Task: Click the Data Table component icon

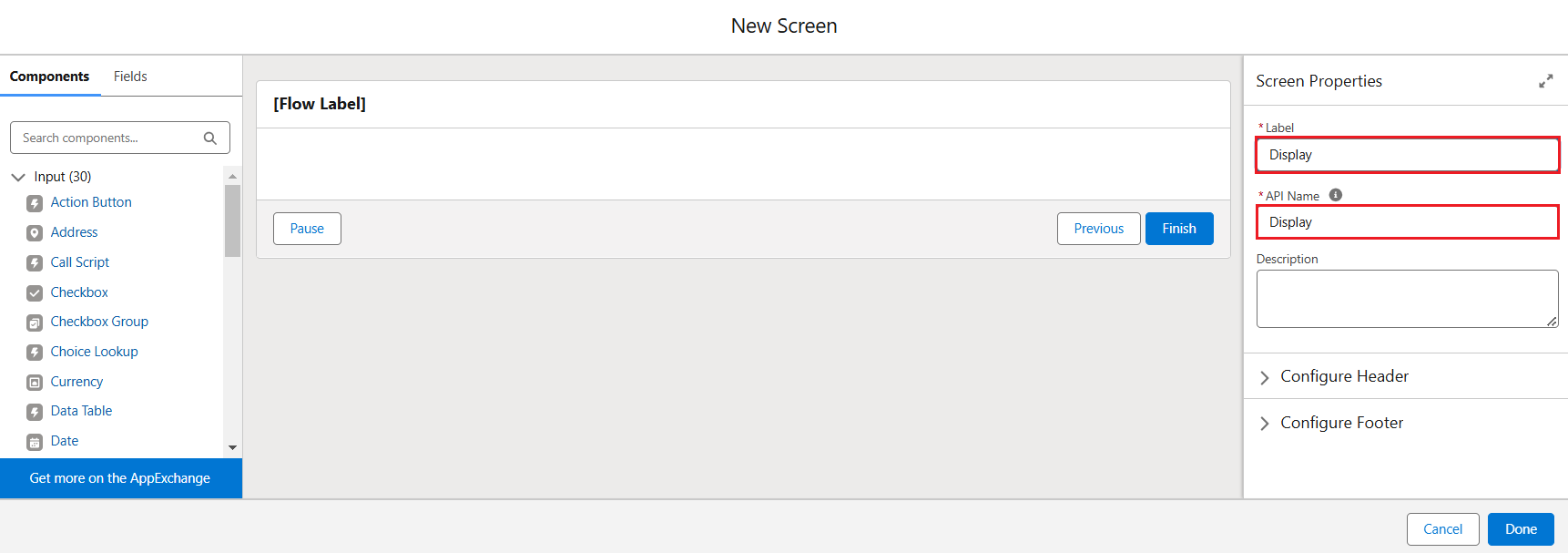Action: (x=35, y=412)
